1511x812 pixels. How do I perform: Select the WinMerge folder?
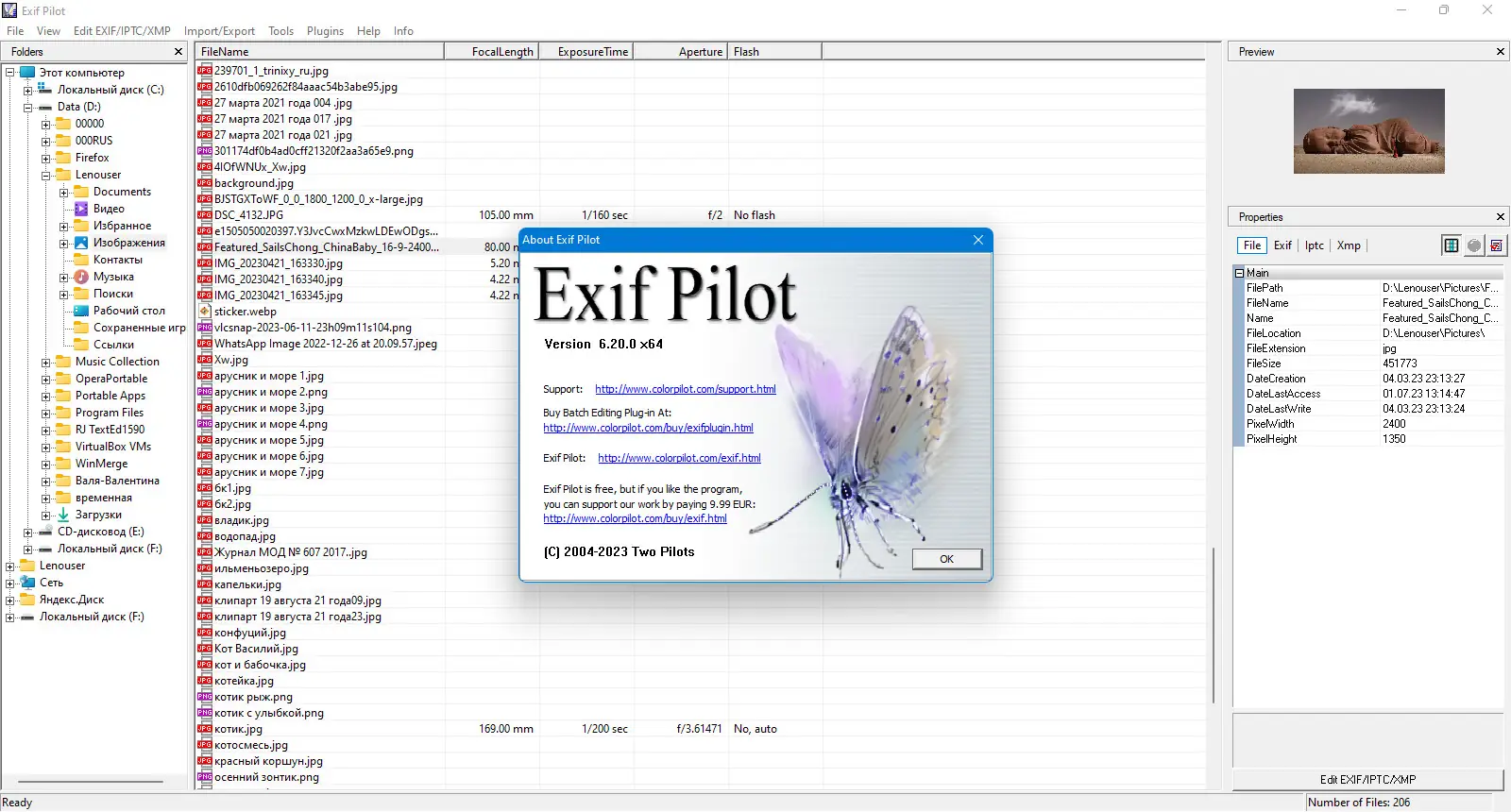pos(101,464)
